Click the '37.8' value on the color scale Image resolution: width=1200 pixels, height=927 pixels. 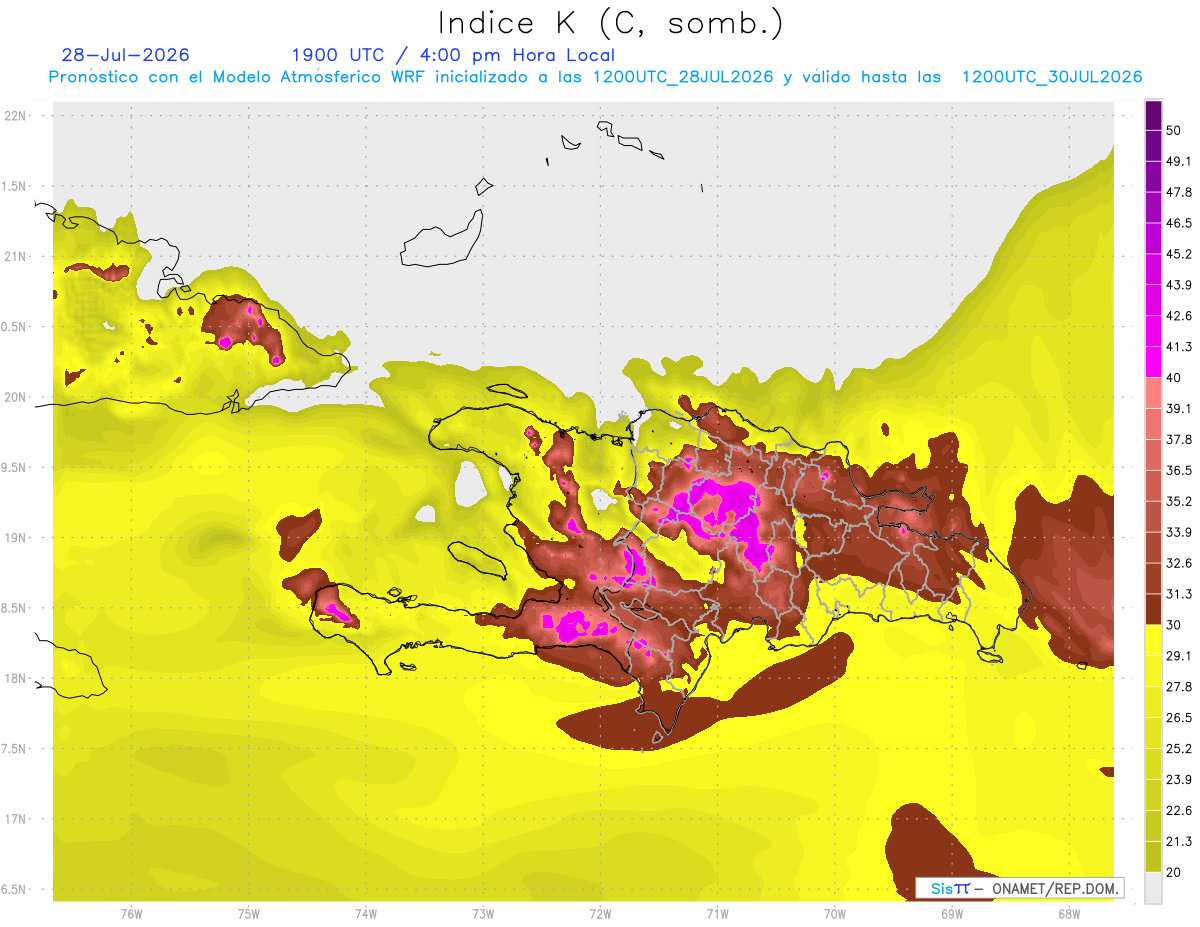[1179, 440]
